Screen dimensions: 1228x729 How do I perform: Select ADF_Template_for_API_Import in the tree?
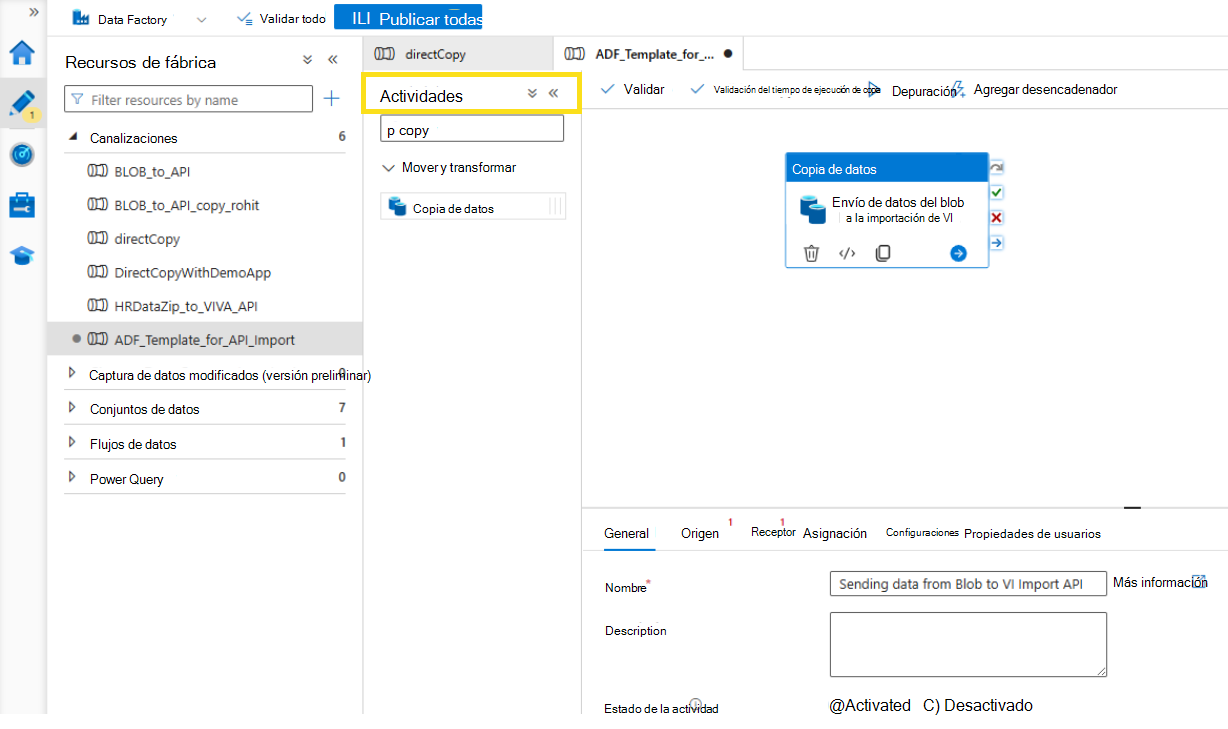pyautogui.click(x=204, y=340)
